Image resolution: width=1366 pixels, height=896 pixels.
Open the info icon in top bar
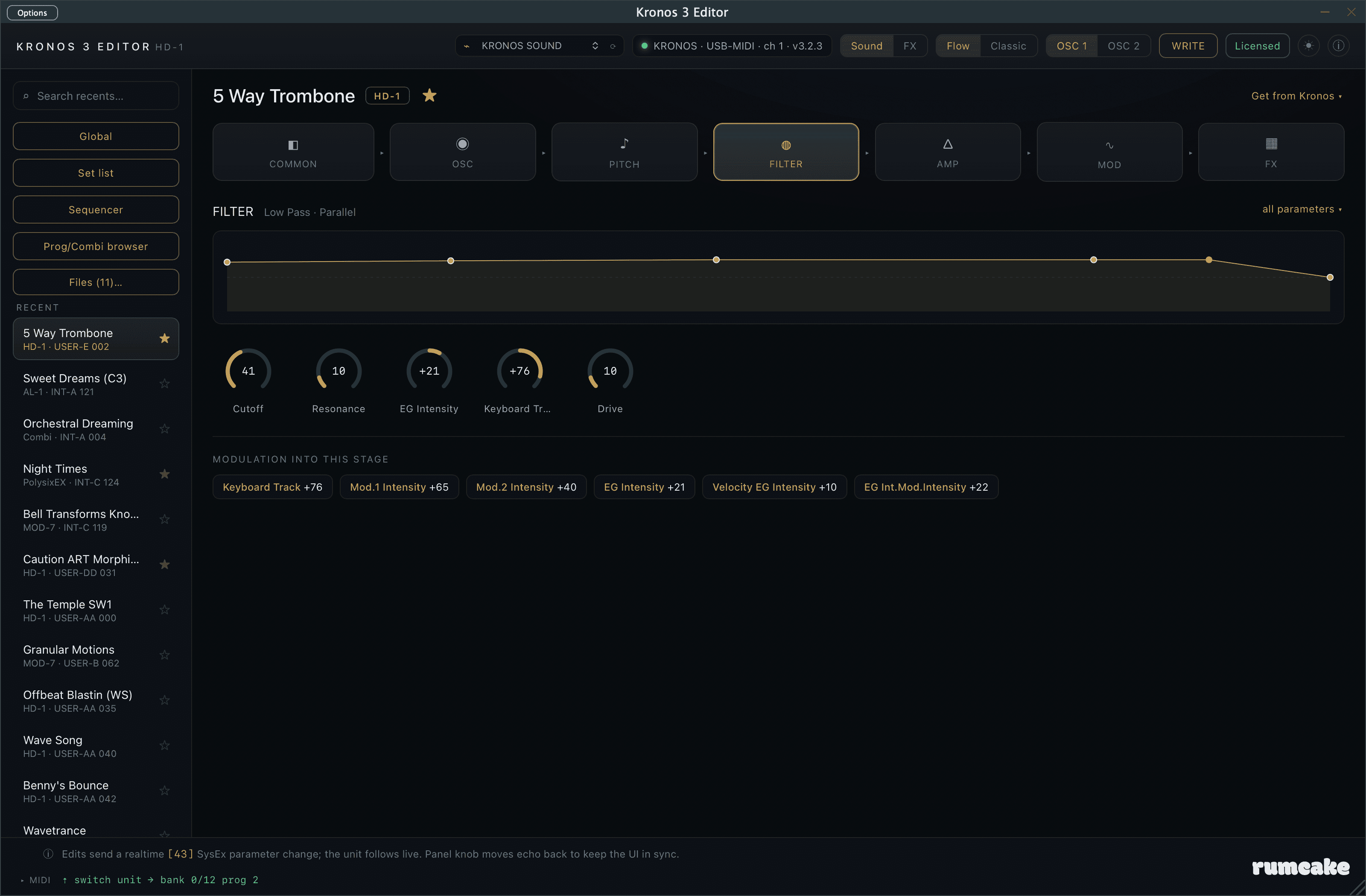1338,46
